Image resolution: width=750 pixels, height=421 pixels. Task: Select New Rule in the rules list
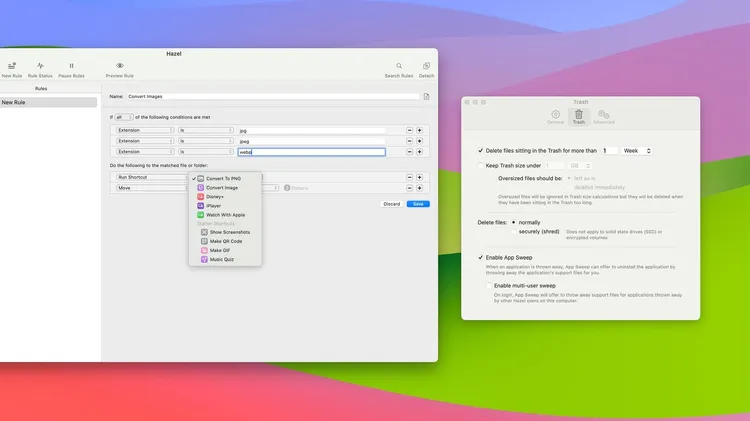48,102
